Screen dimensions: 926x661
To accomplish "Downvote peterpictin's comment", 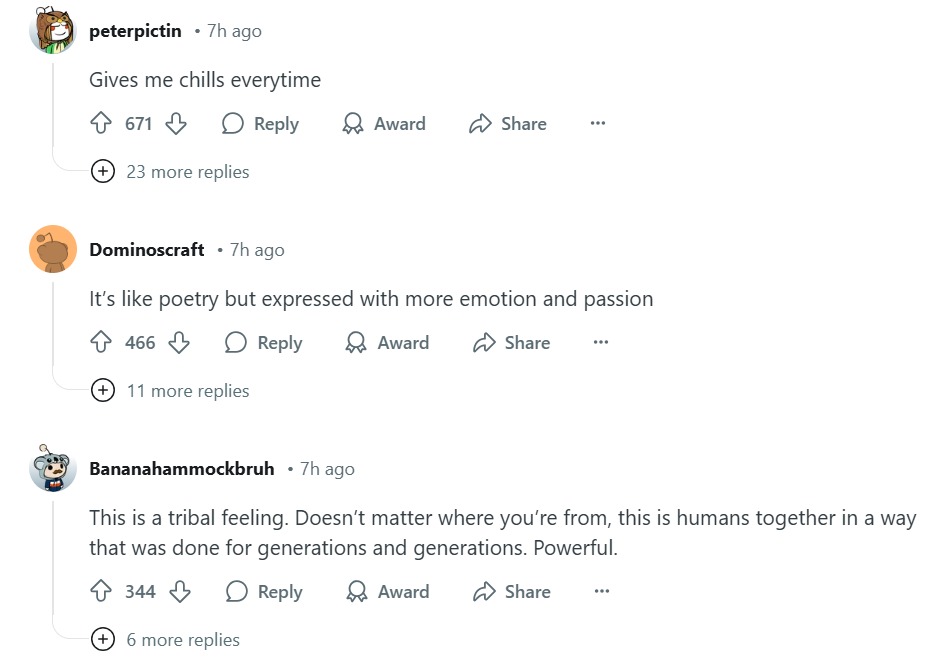I will coord(176,124).
